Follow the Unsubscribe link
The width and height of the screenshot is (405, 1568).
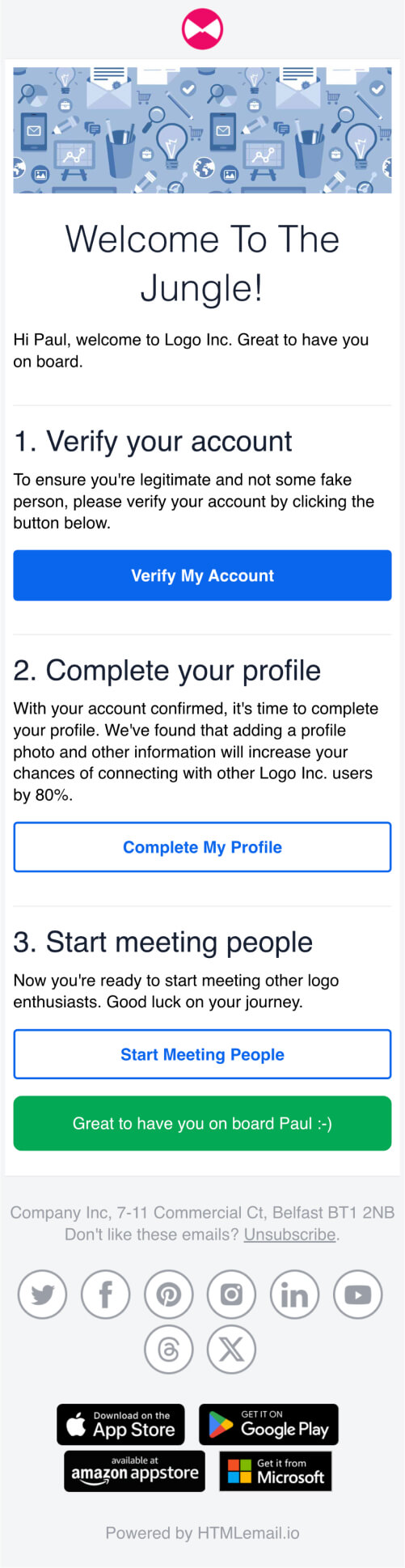(290, 1235)
